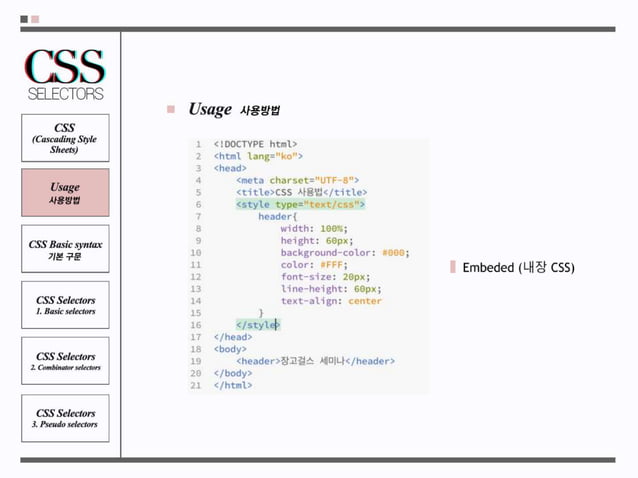
Task: Click the Usage 사용방법 slide heading
Action: (234, 109)
